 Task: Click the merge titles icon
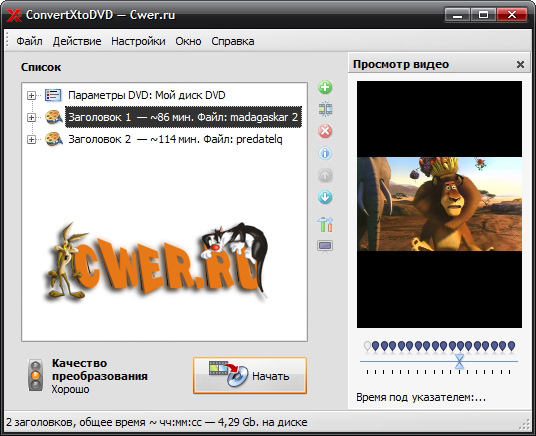(325, 109)
